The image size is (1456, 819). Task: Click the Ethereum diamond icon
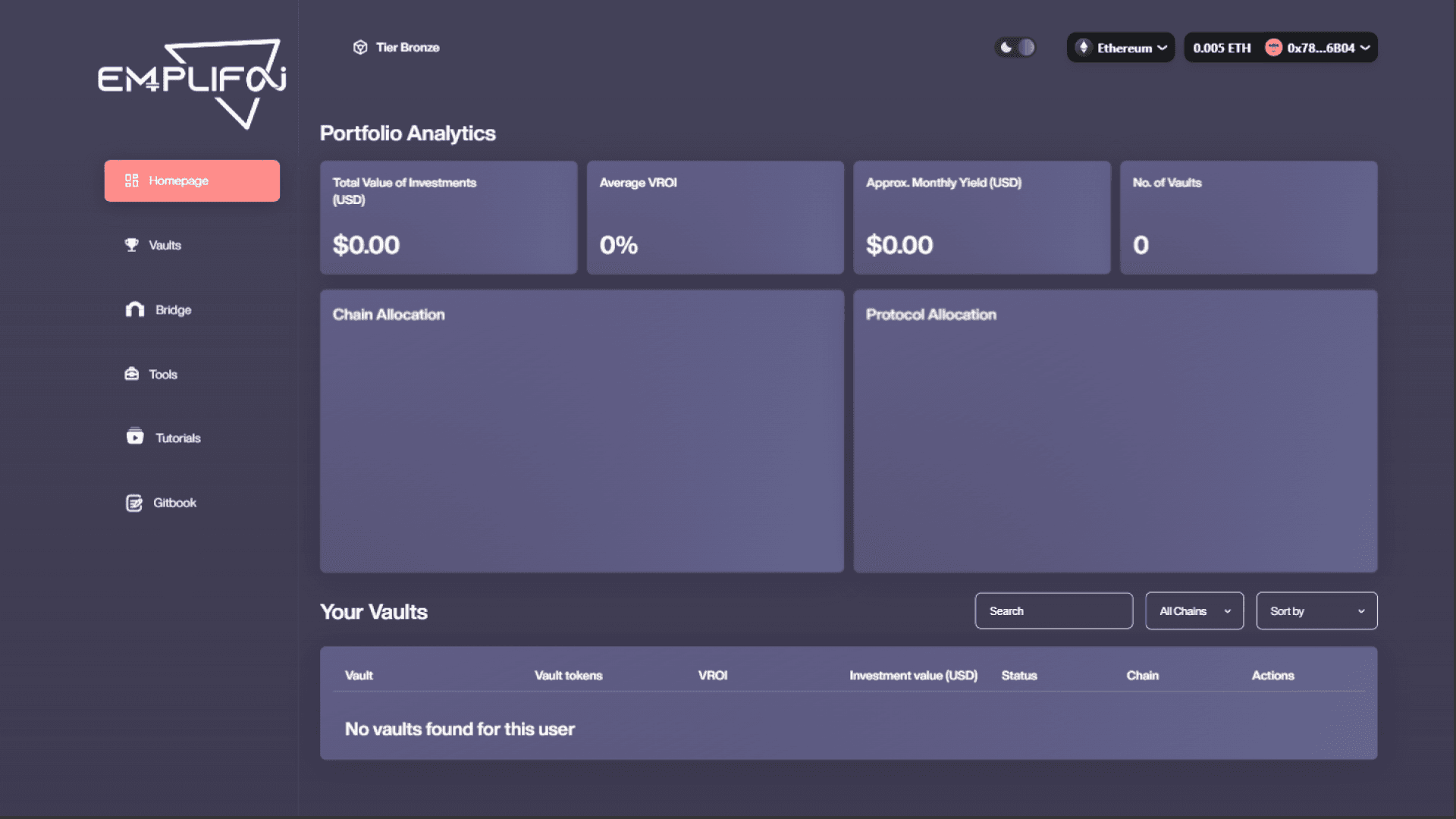(1084, 48)
